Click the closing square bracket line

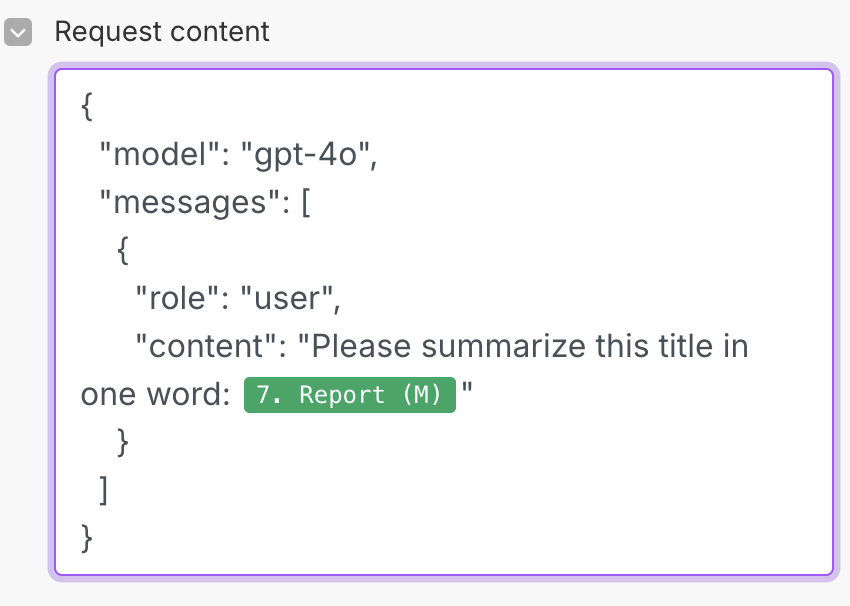tap(104, 490)
